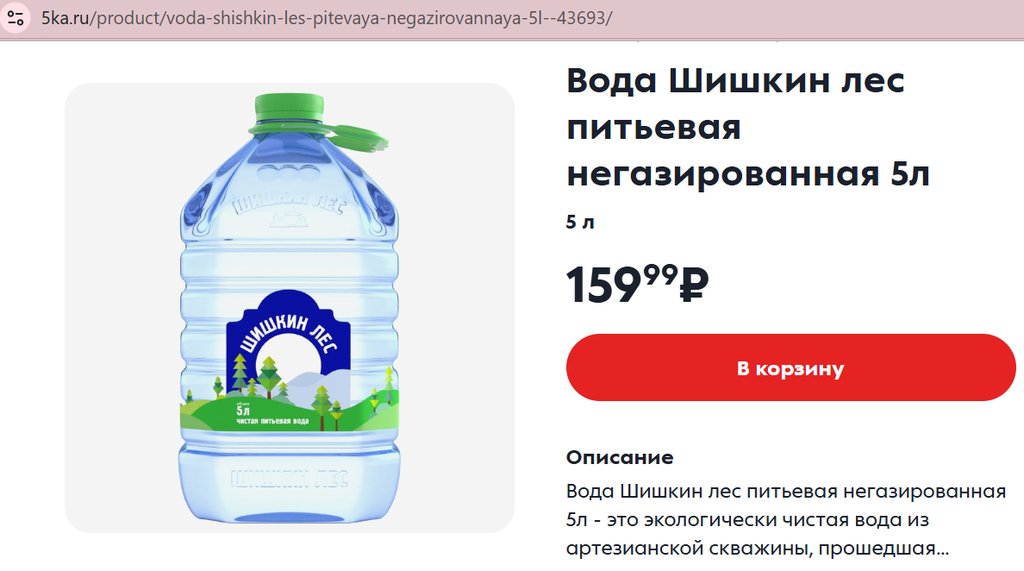The image size is (1024, 571).
Task: Click the green bottle cap
Action: click(289, 109)
